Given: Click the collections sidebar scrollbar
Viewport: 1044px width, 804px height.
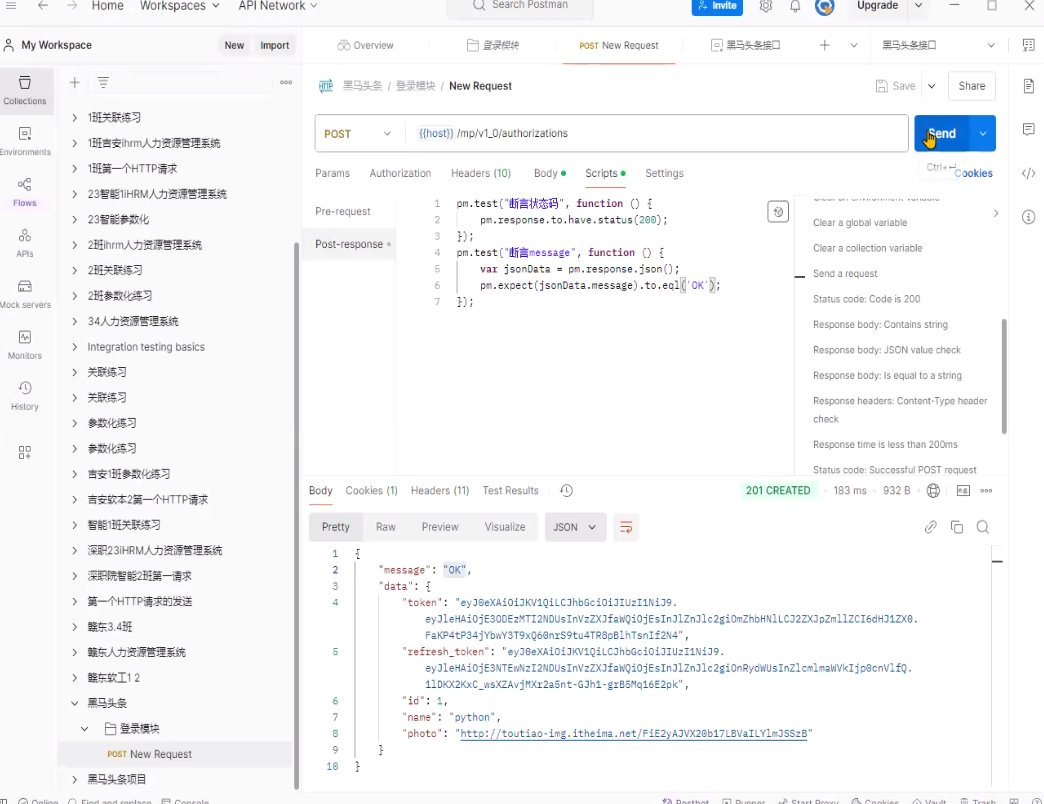Looking at the screenshot, I should (x=296, y=515).
